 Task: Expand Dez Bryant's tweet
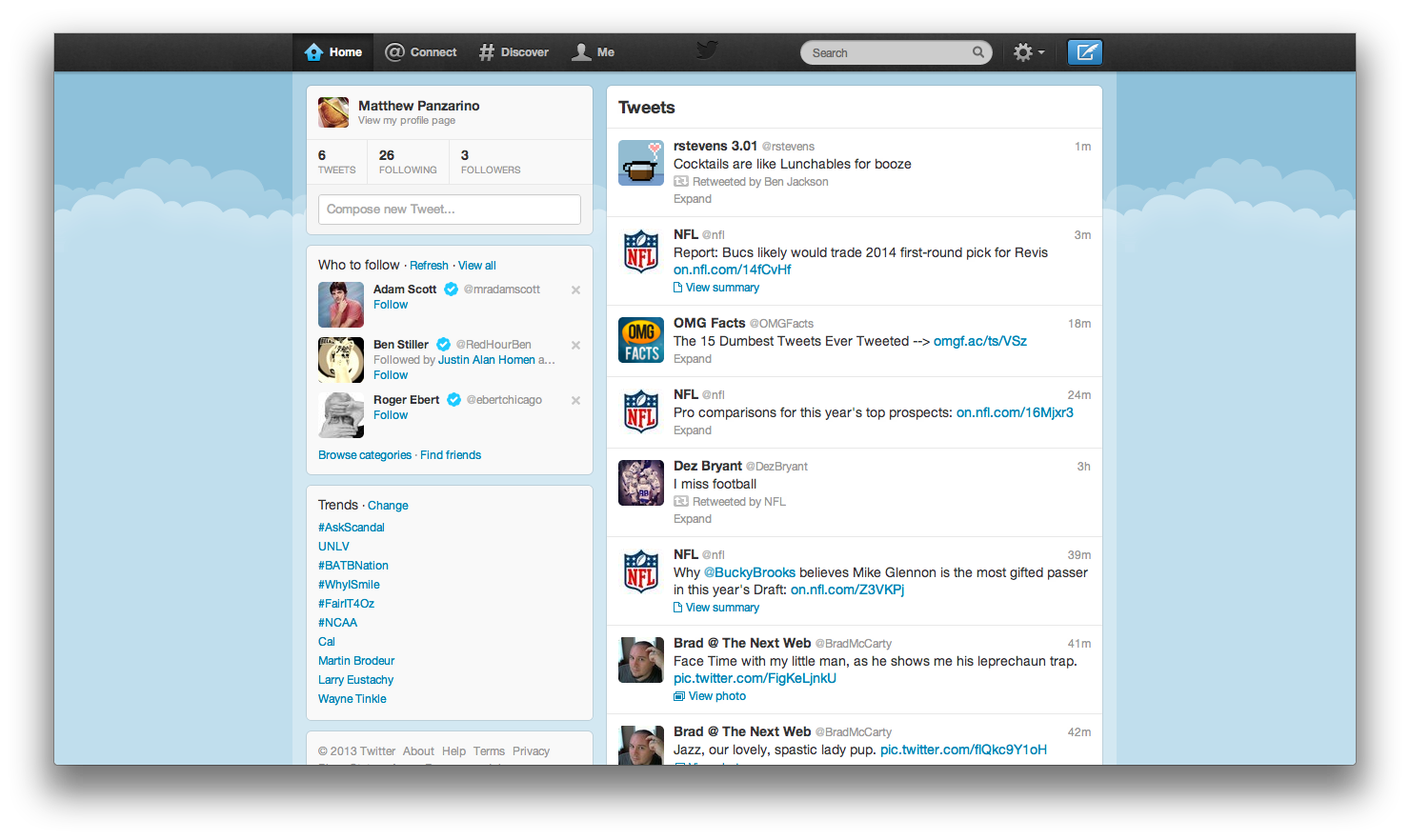pos(693,519)
